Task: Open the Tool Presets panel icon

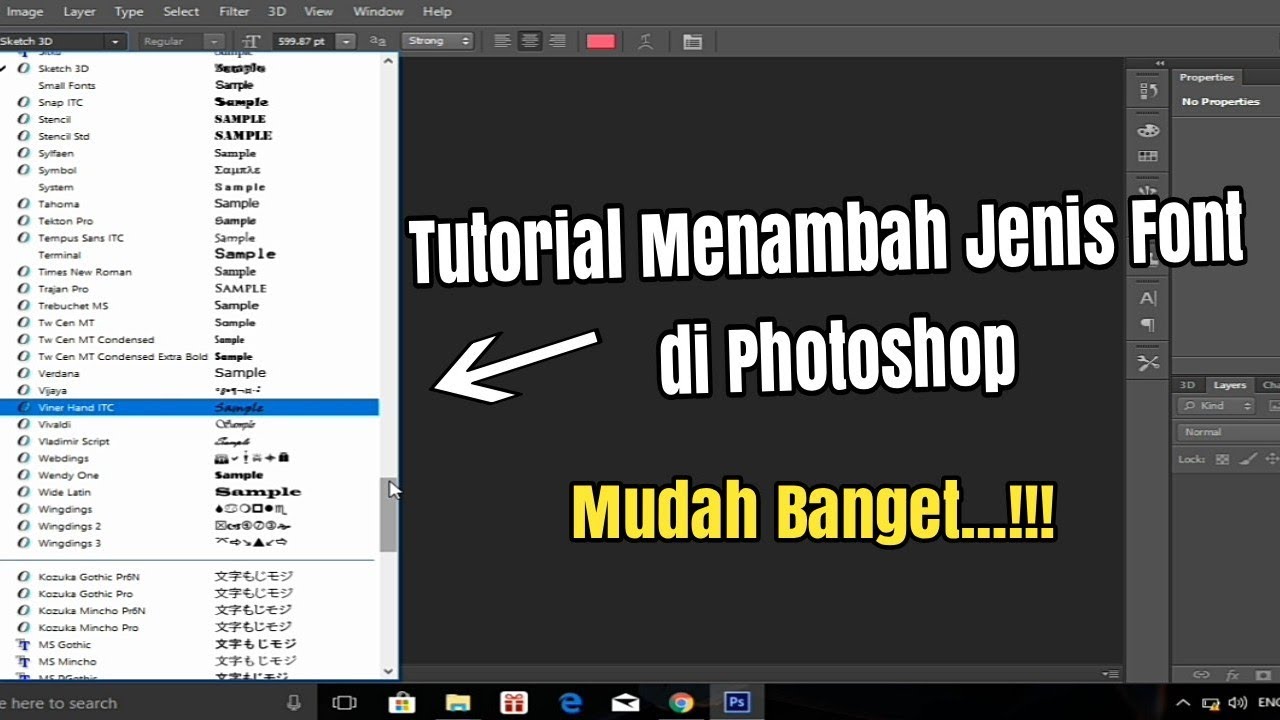Action: (x=1148, y=363)
